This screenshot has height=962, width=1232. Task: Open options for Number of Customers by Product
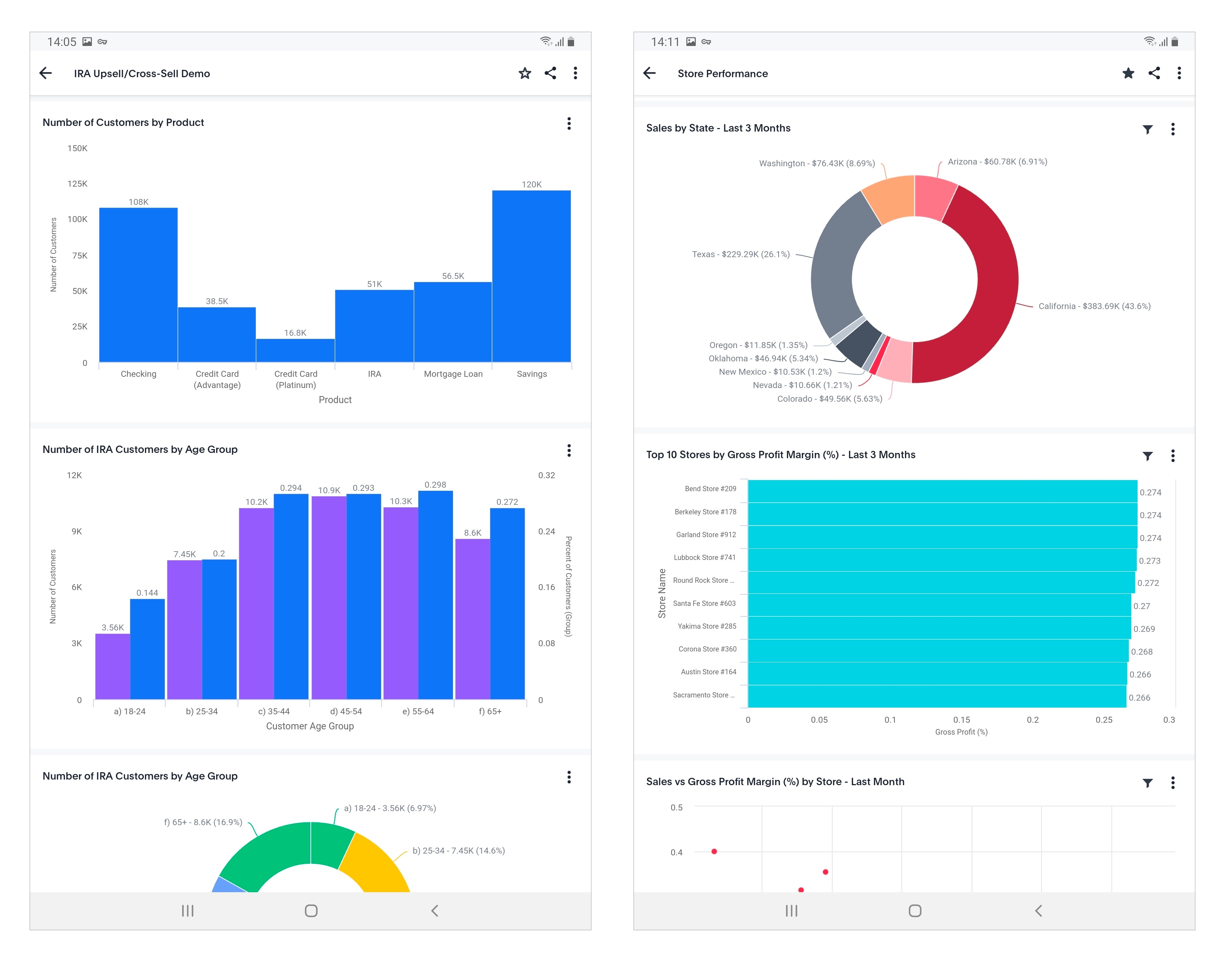pyautogui.click(x=568, y=123)
